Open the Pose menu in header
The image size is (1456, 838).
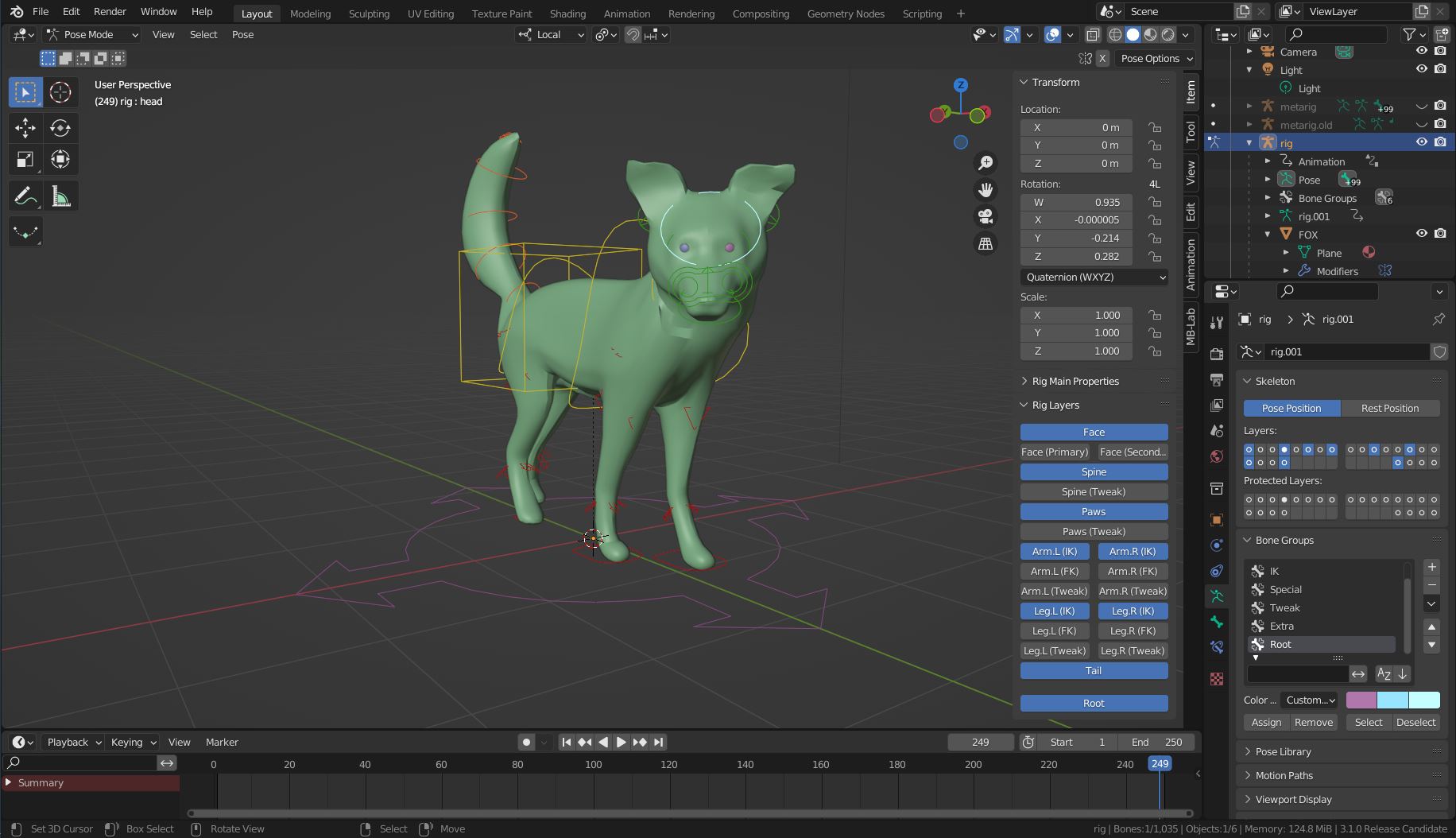(242, 34)
